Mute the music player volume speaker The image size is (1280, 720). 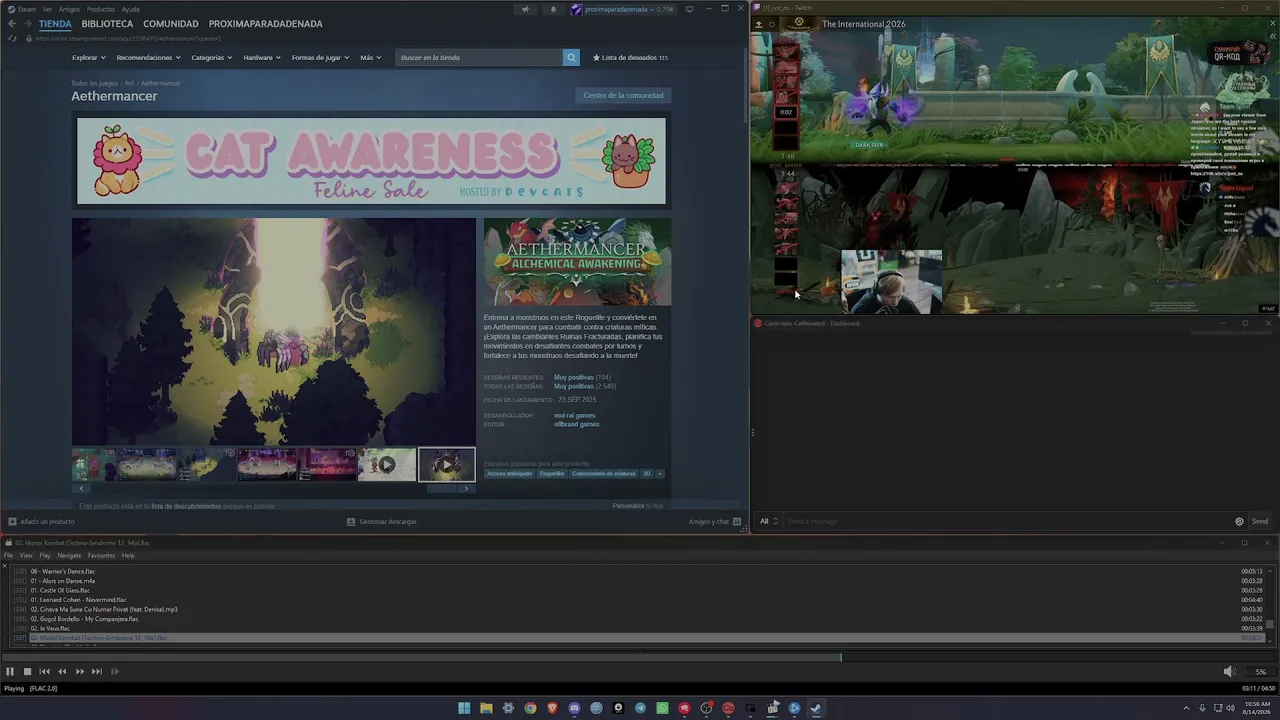[x=1230, y=672]
